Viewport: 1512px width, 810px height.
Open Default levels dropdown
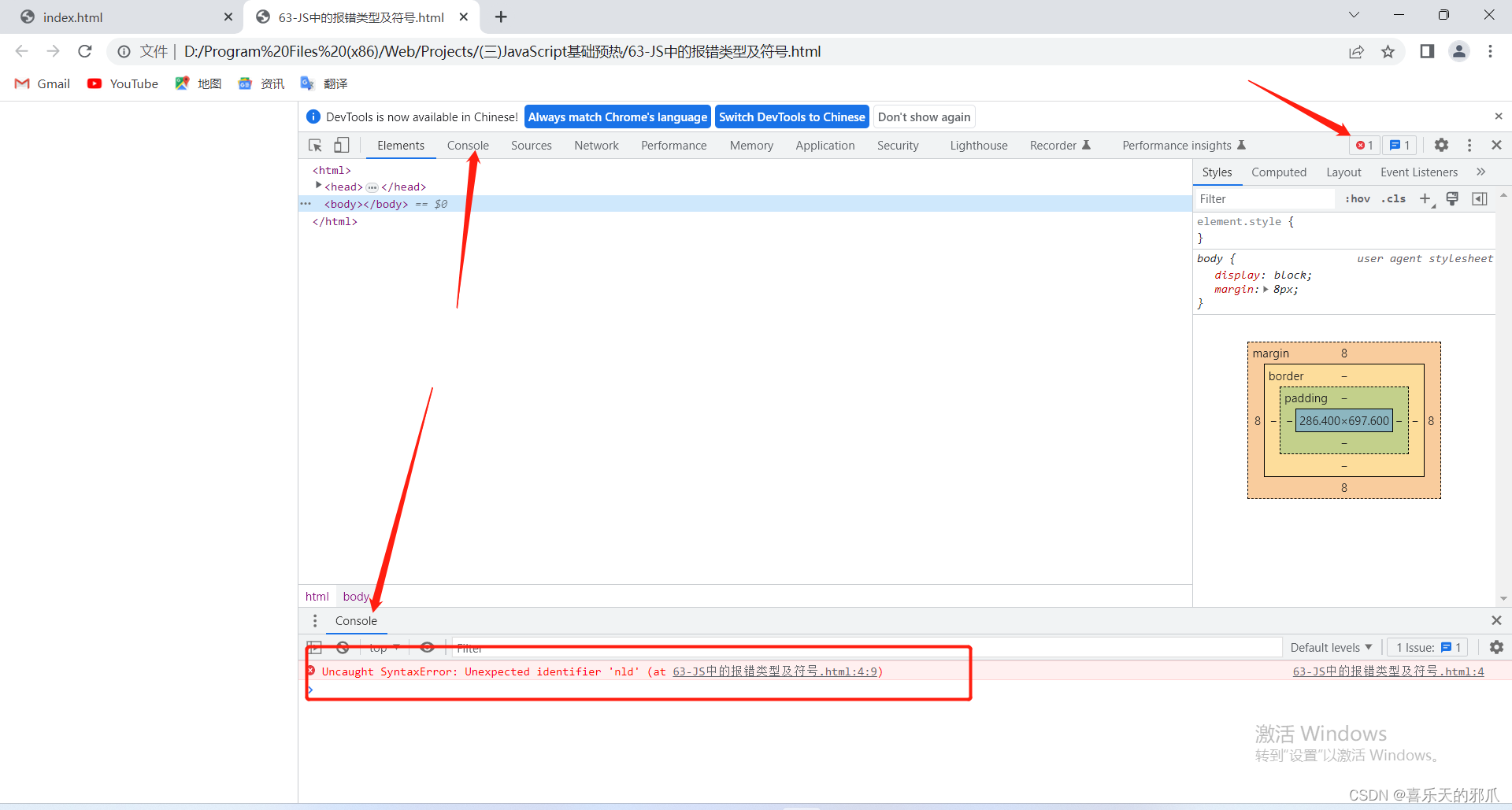(x=1331, y=648)
